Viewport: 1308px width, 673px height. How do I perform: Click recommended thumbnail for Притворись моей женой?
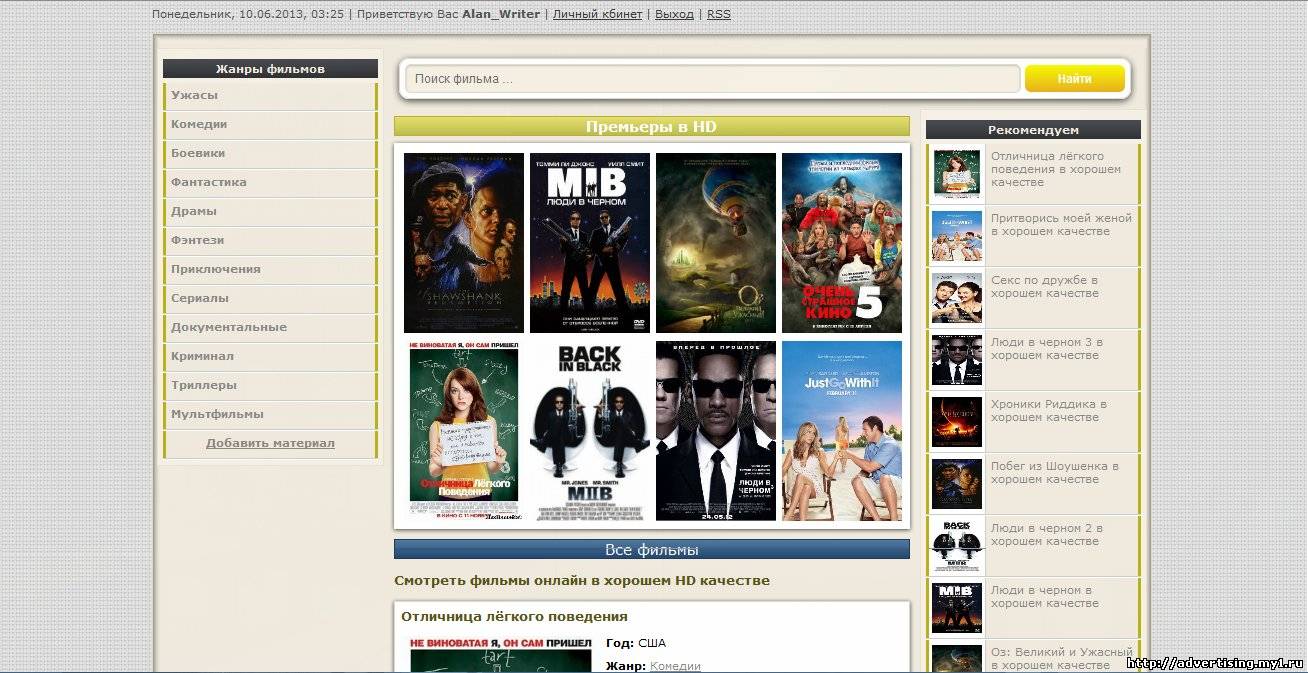[x=957, y=236]
